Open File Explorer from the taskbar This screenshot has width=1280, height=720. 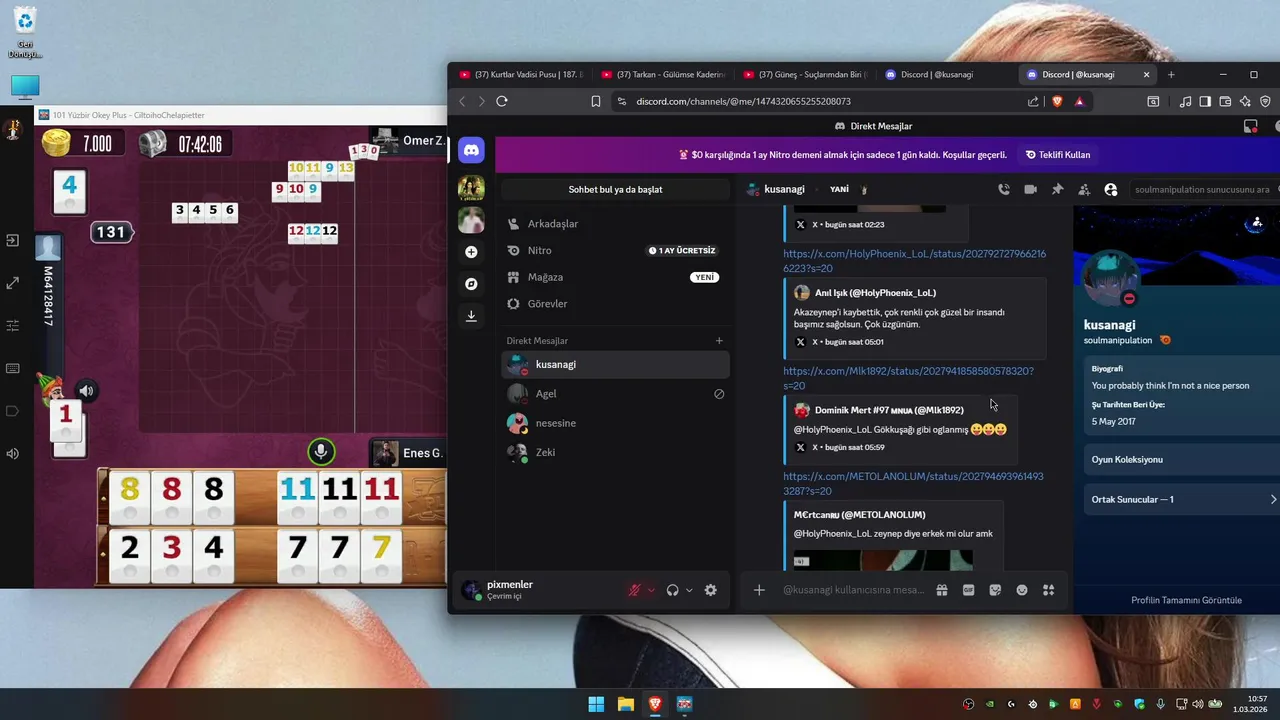point(625,704)
